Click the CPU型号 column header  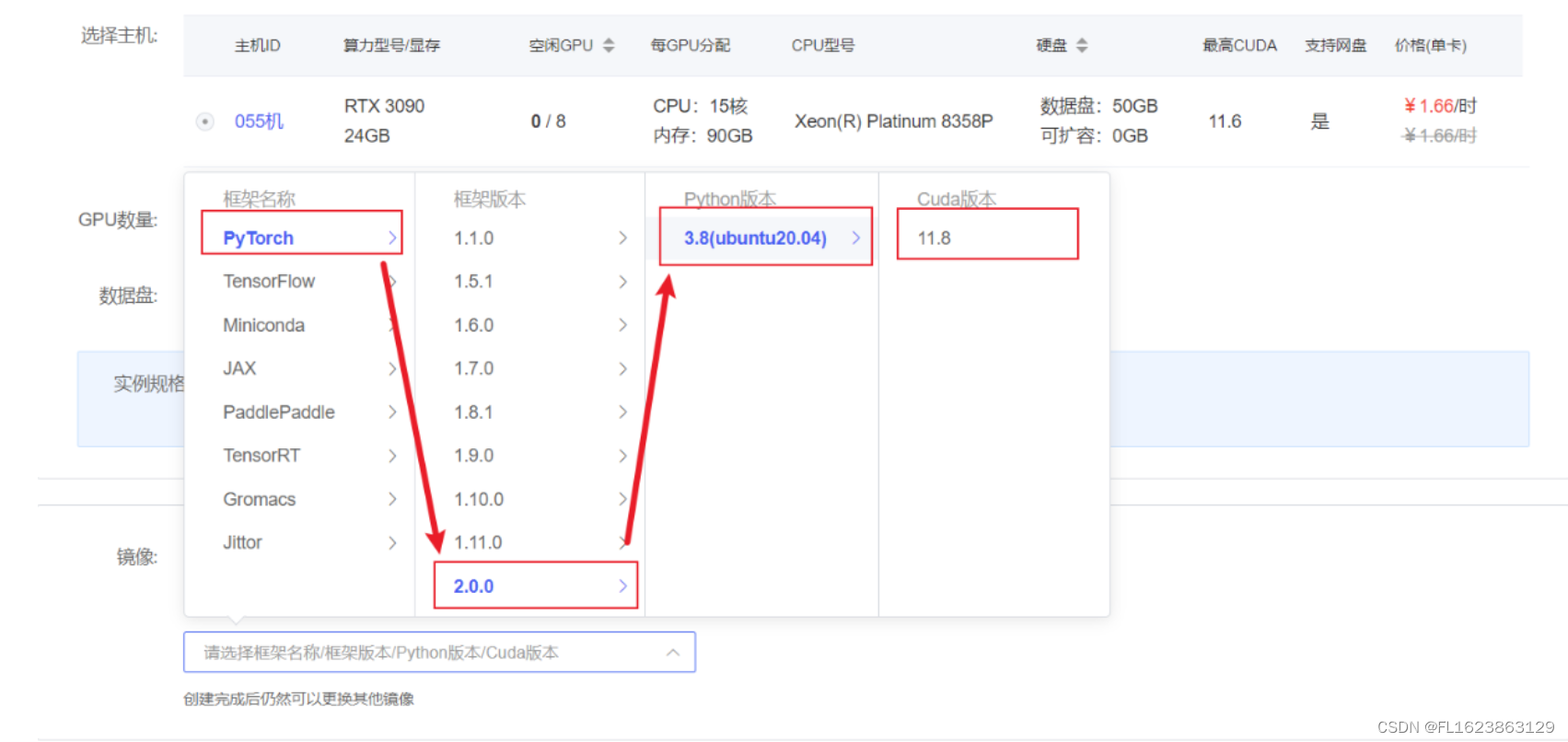pyautogui.click(x=823, y=45)
